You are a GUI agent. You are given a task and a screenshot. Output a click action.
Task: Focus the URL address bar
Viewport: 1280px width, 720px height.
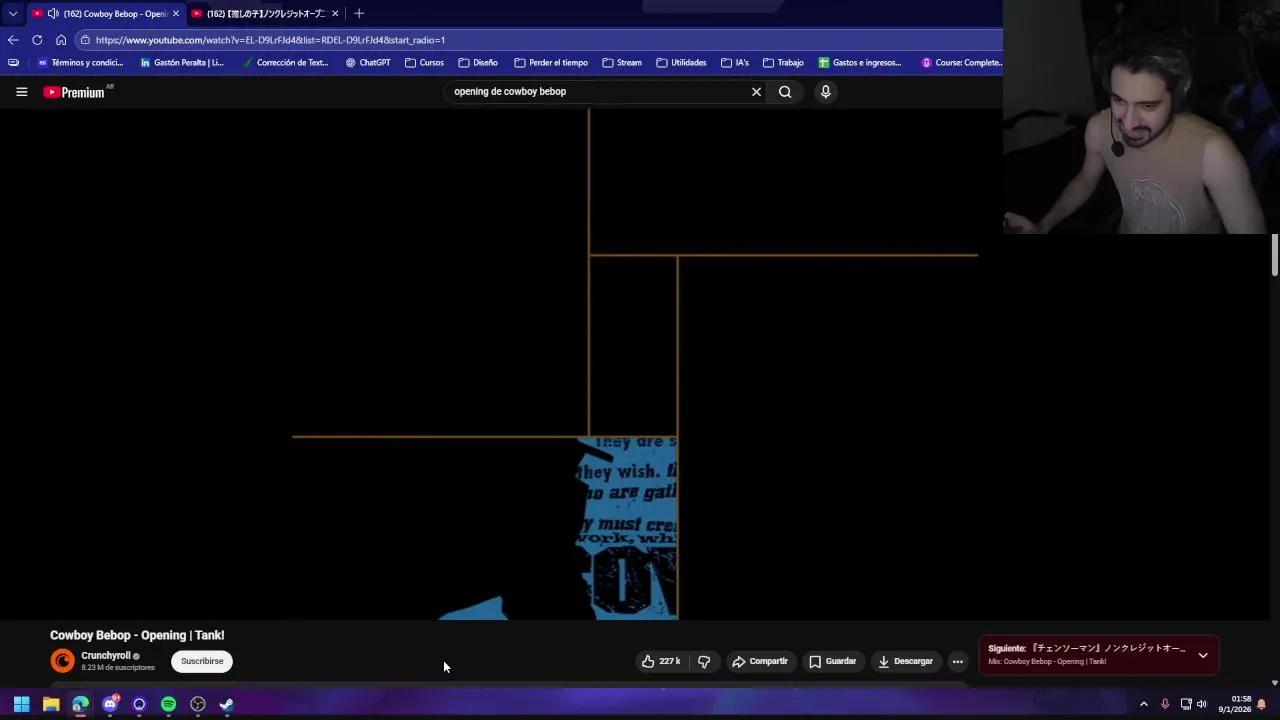coord(540,40)
